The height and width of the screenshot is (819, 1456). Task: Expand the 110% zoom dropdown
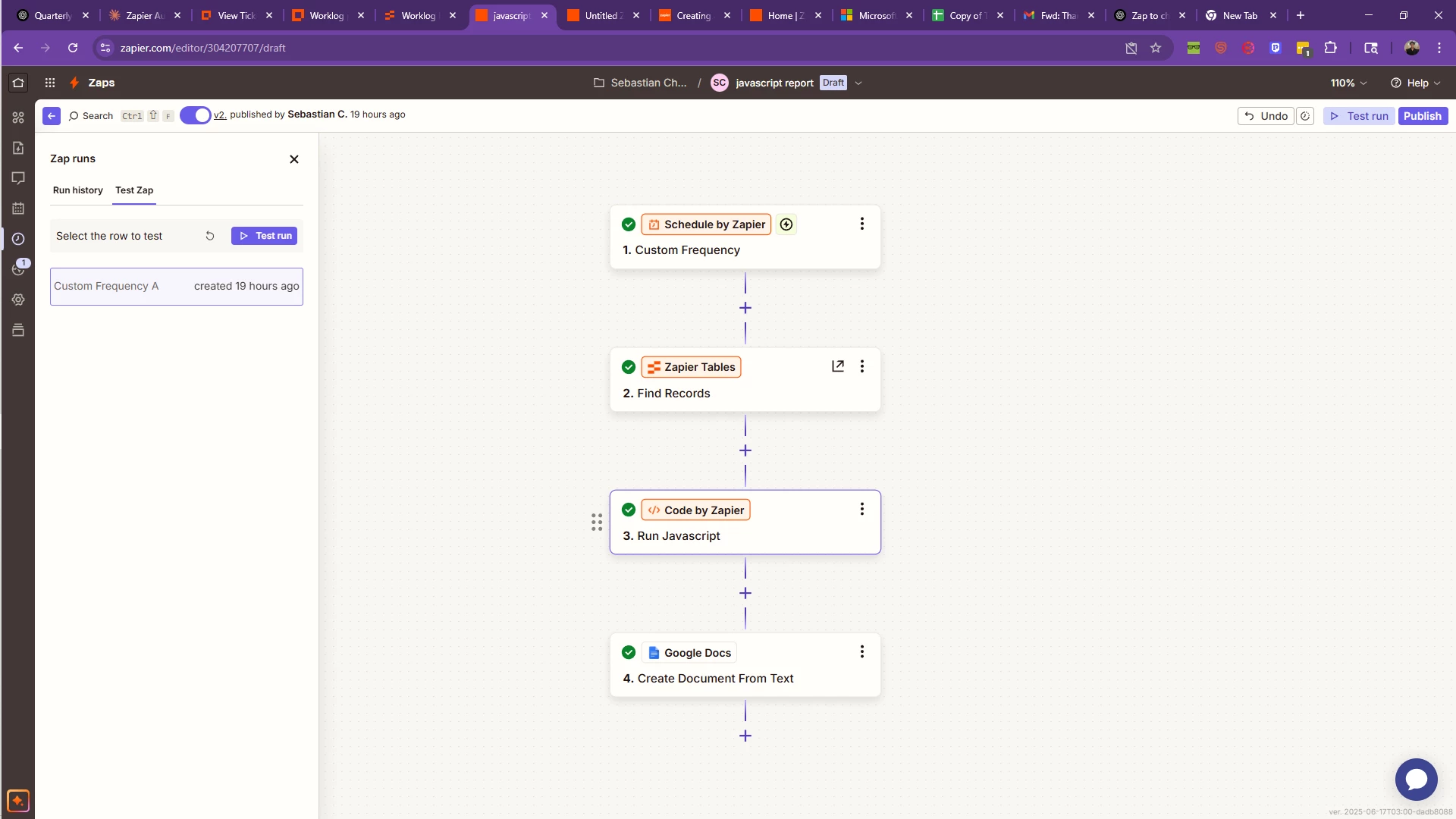click(1348, 83)
